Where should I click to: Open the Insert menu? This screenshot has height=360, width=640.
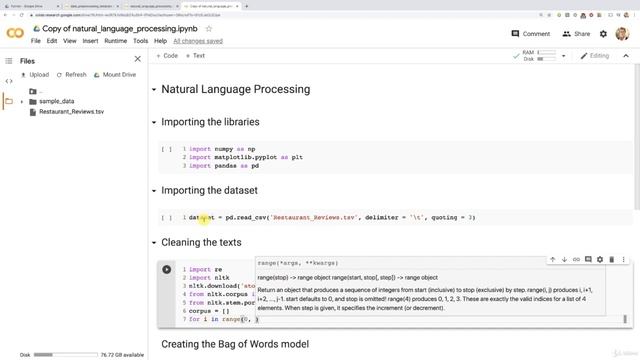pyautogui.click(x=90, y=41)
